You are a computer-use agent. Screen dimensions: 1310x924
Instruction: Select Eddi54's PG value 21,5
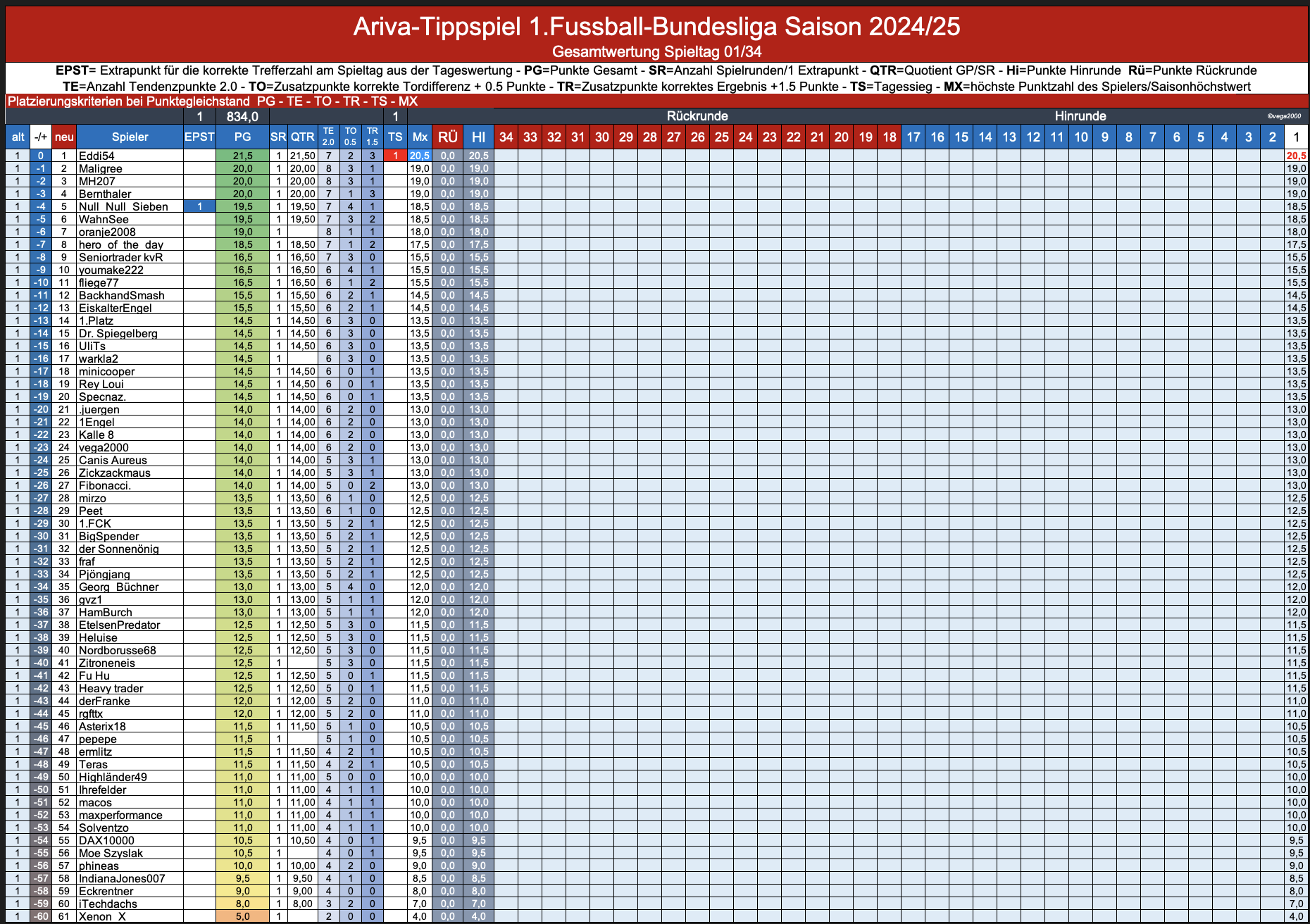point(242,156)
